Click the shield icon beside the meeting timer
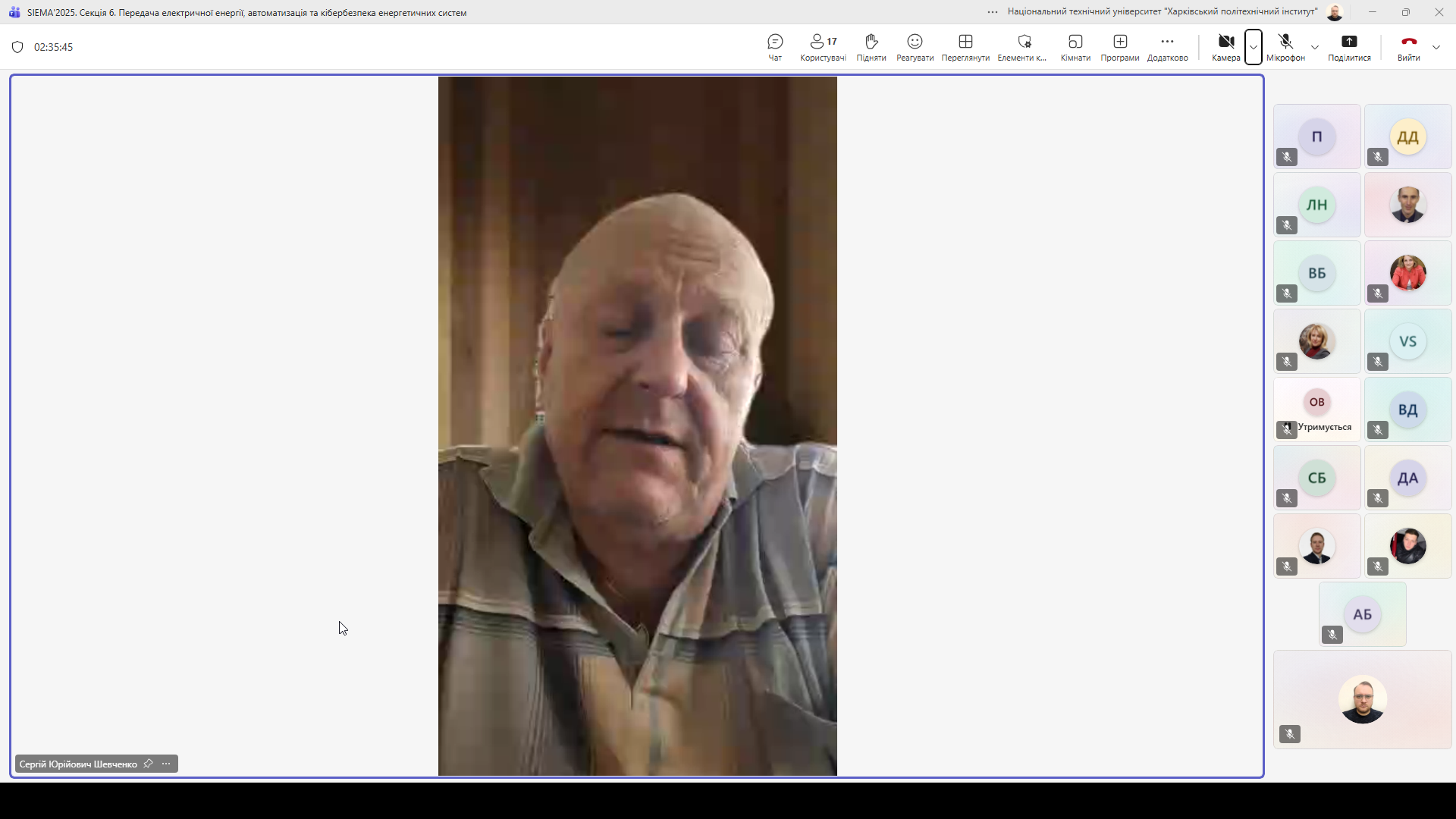The image size is (1456, 819). tap(17, 46)
